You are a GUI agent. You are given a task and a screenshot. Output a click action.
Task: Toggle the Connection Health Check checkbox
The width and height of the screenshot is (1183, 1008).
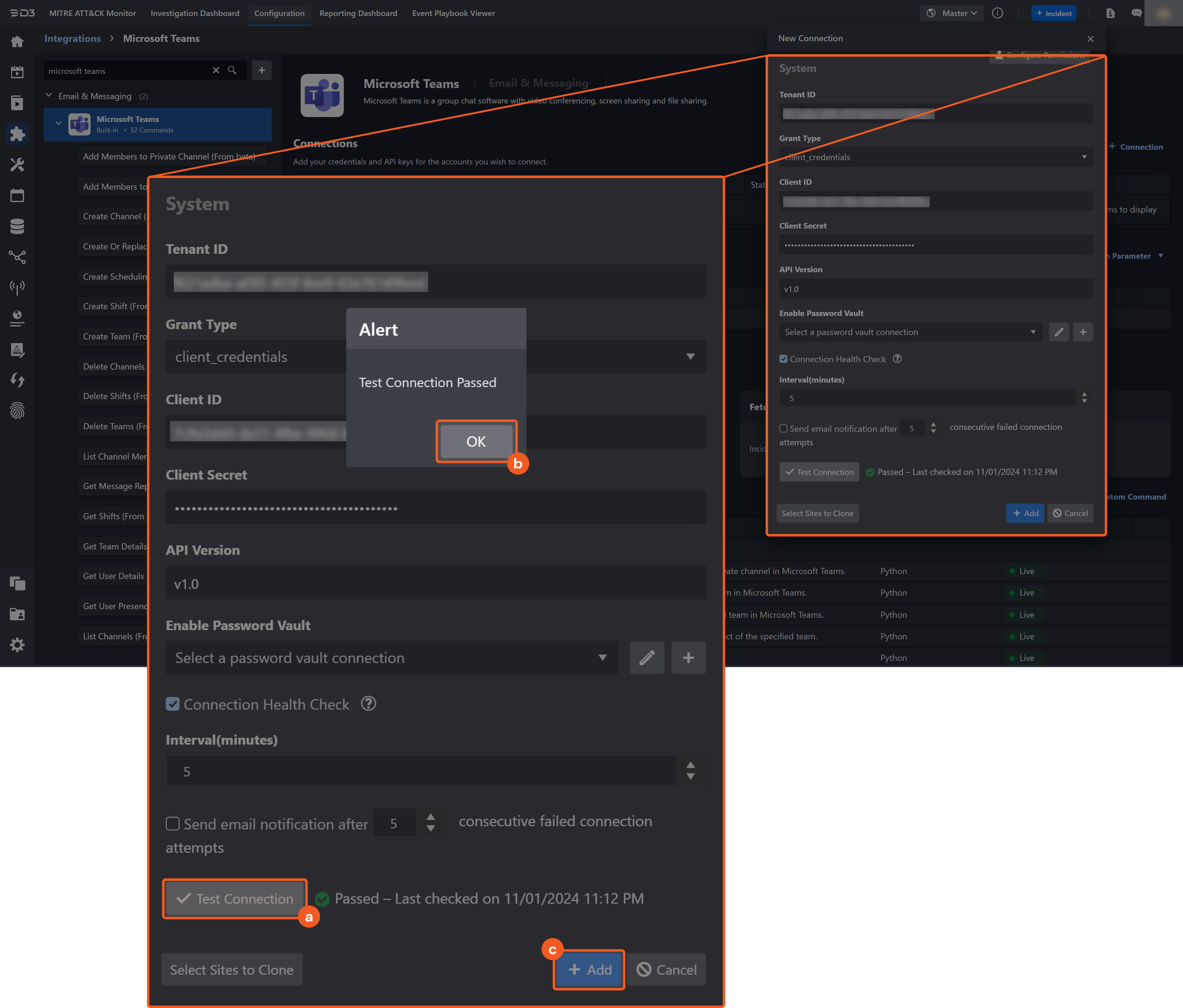173,704
